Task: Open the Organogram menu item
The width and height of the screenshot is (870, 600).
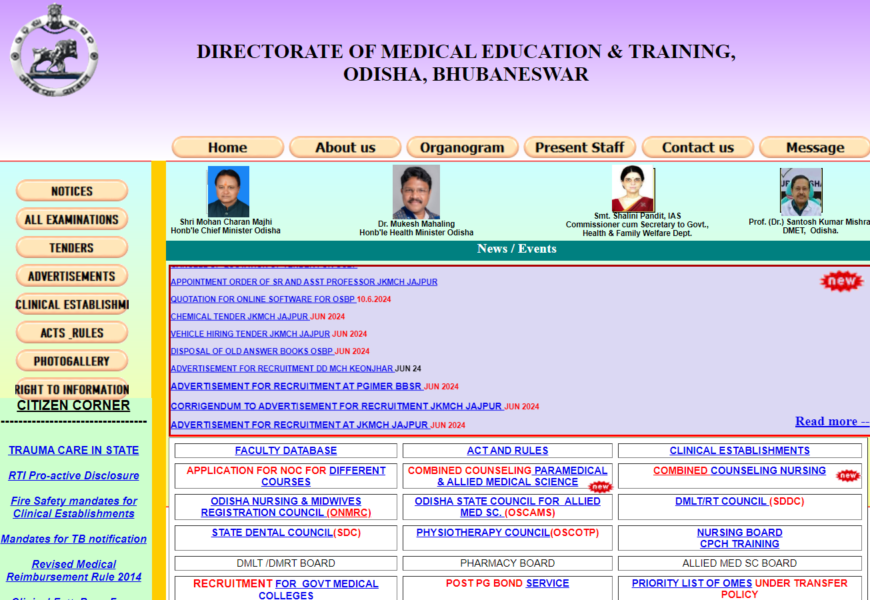Action: point(462,148)
